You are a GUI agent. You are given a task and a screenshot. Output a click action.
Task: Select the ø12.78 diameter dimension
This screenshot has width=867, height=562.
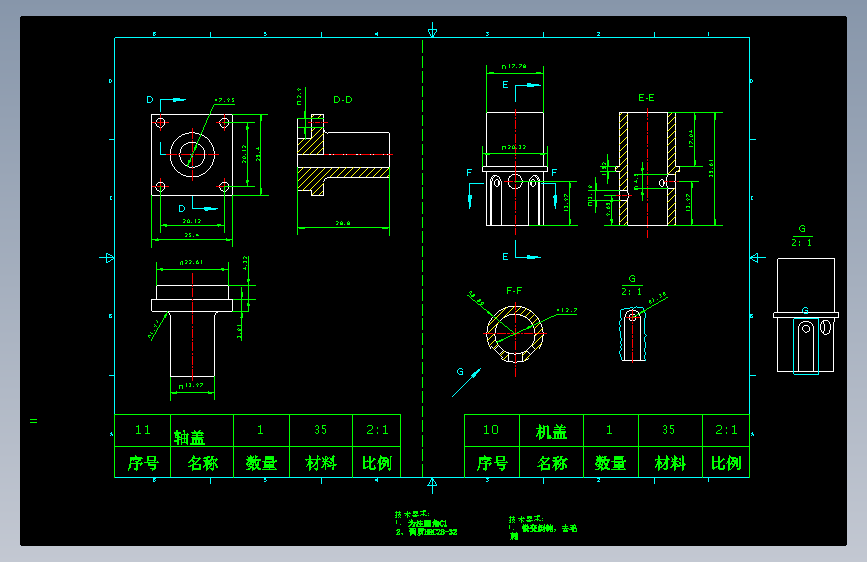[x=514, y=66]
